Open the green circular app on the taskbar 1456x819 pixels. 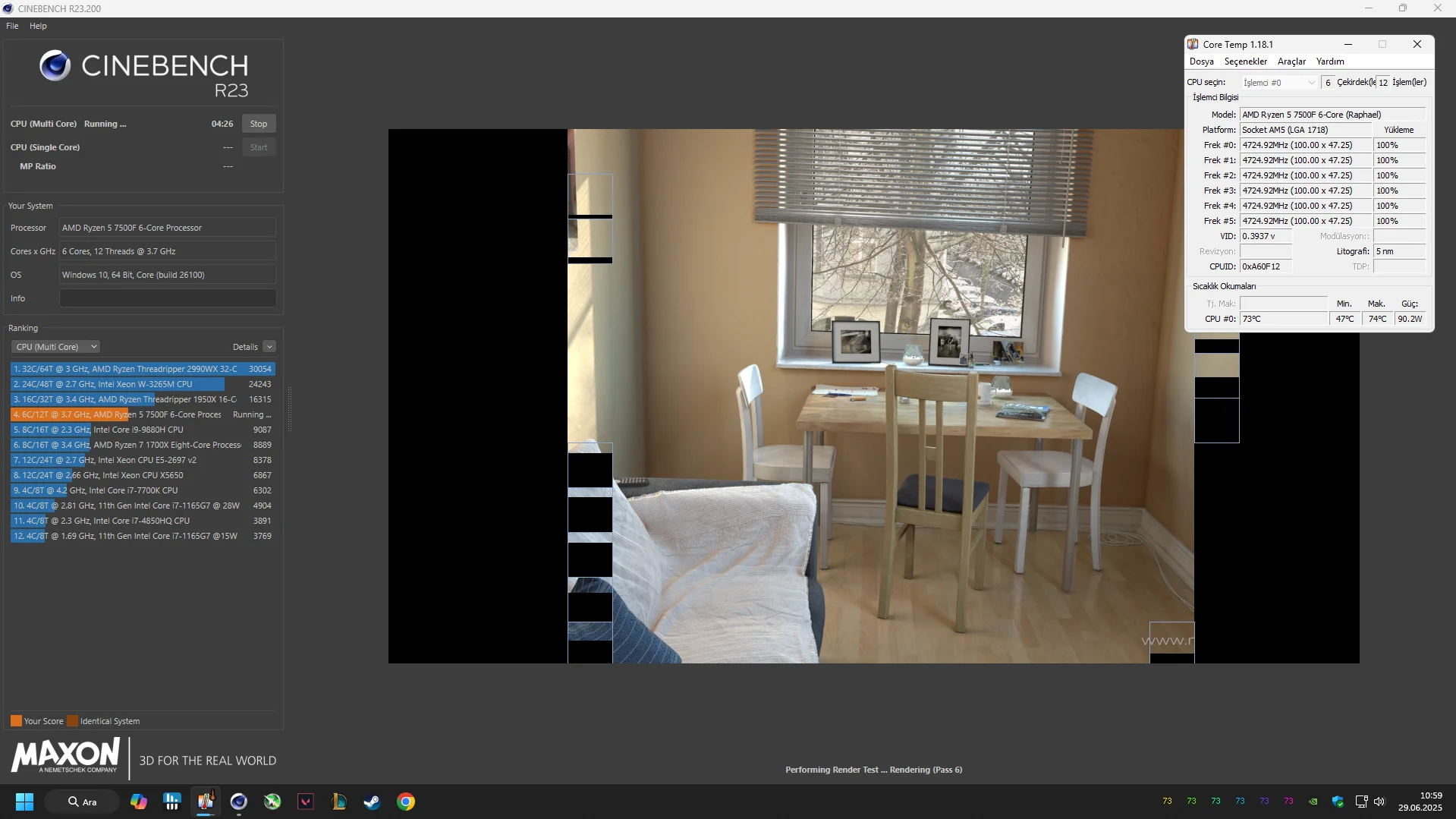(272, 802)
